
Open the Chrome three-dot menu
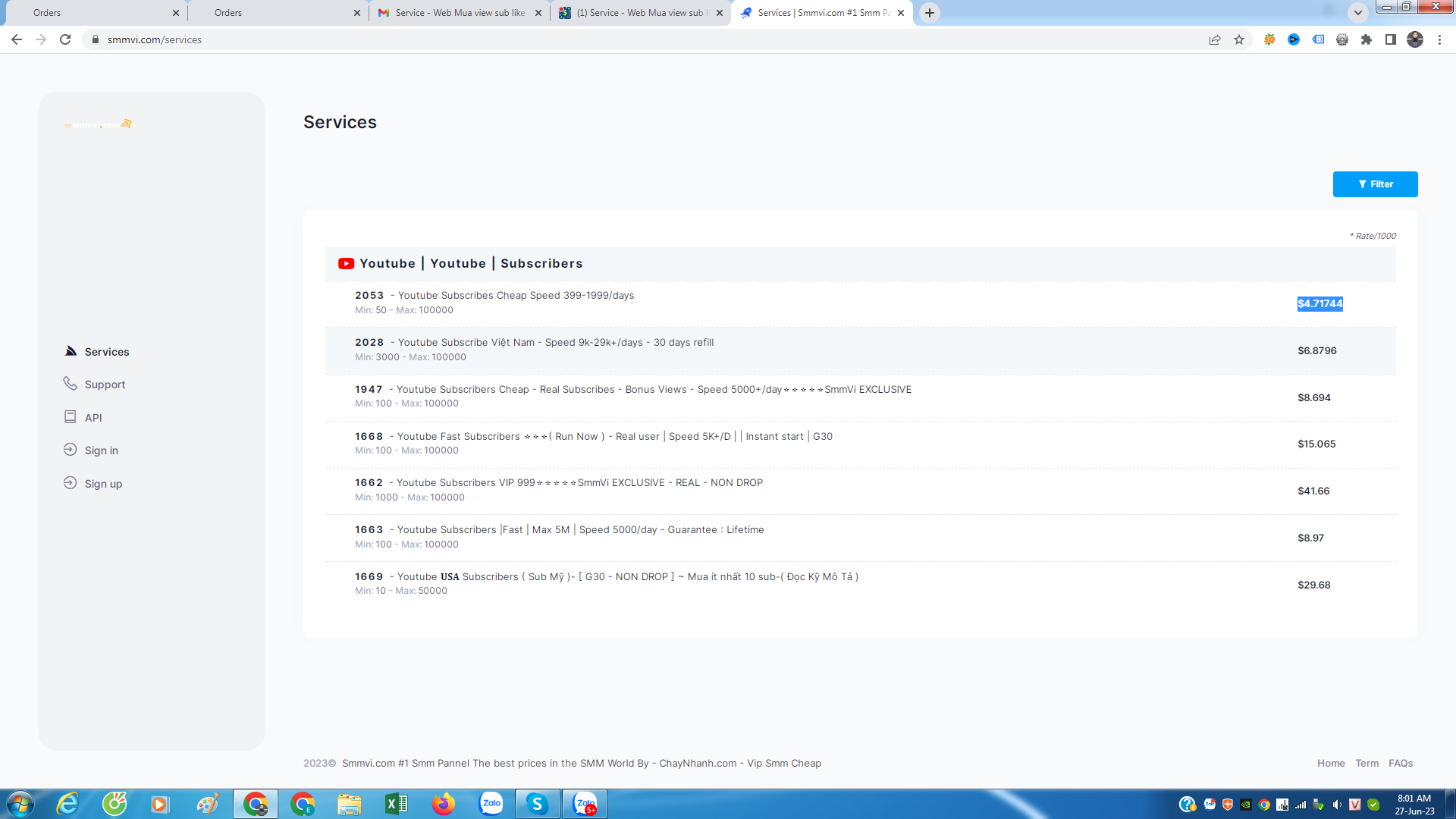point(1439,39)
